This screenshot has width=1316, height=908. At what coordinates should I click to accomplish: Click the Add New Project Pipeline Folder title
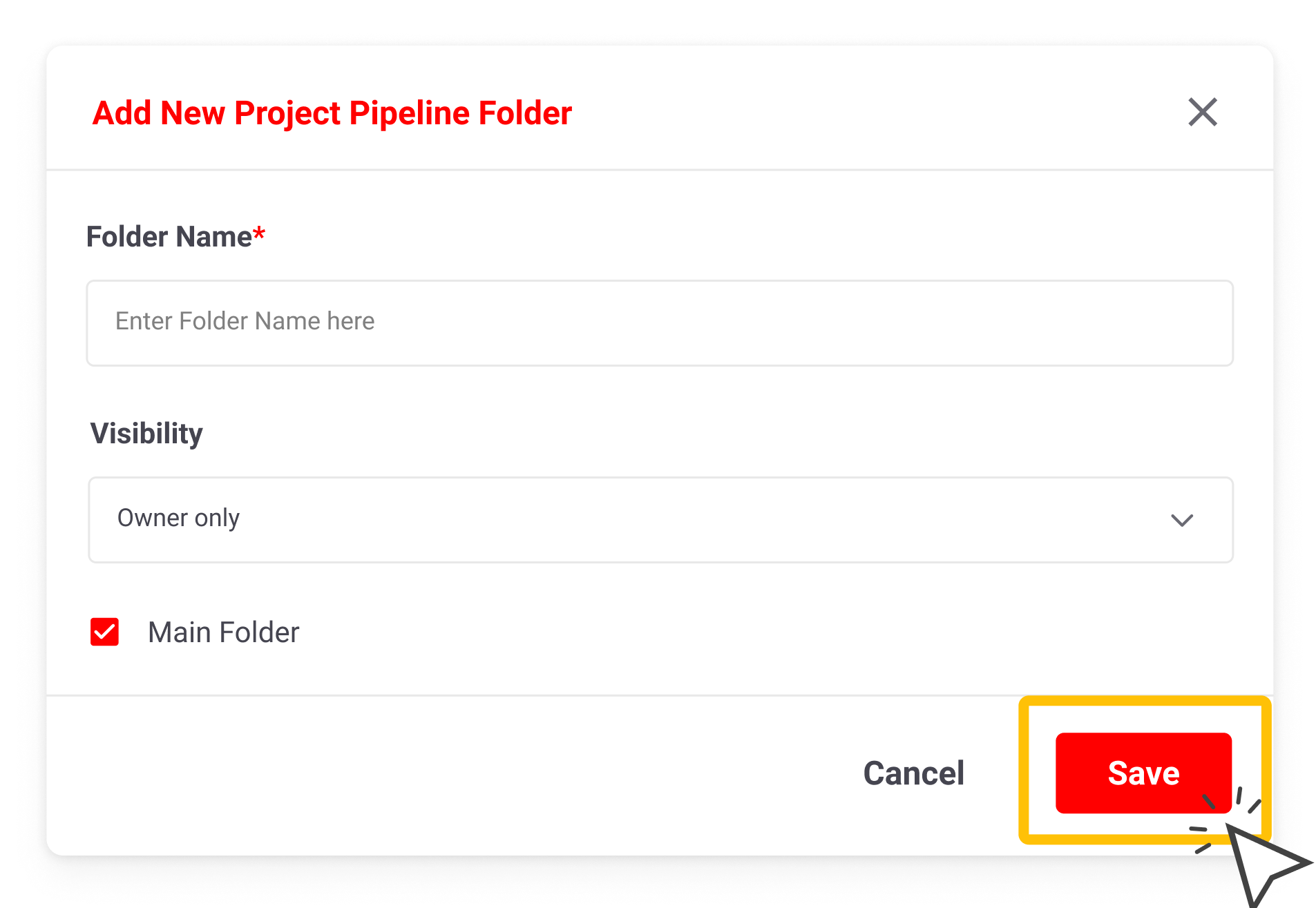click(x=332, y=113)
